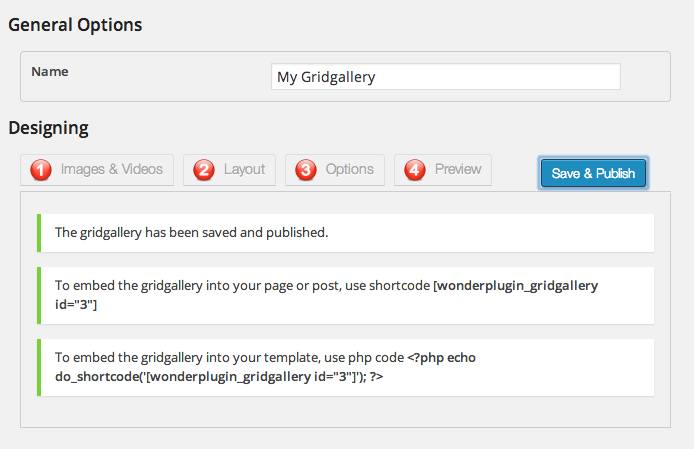This screenshot has width=694, height=449.
Task: Click the red number 1 circle icon
Action: 42,170
